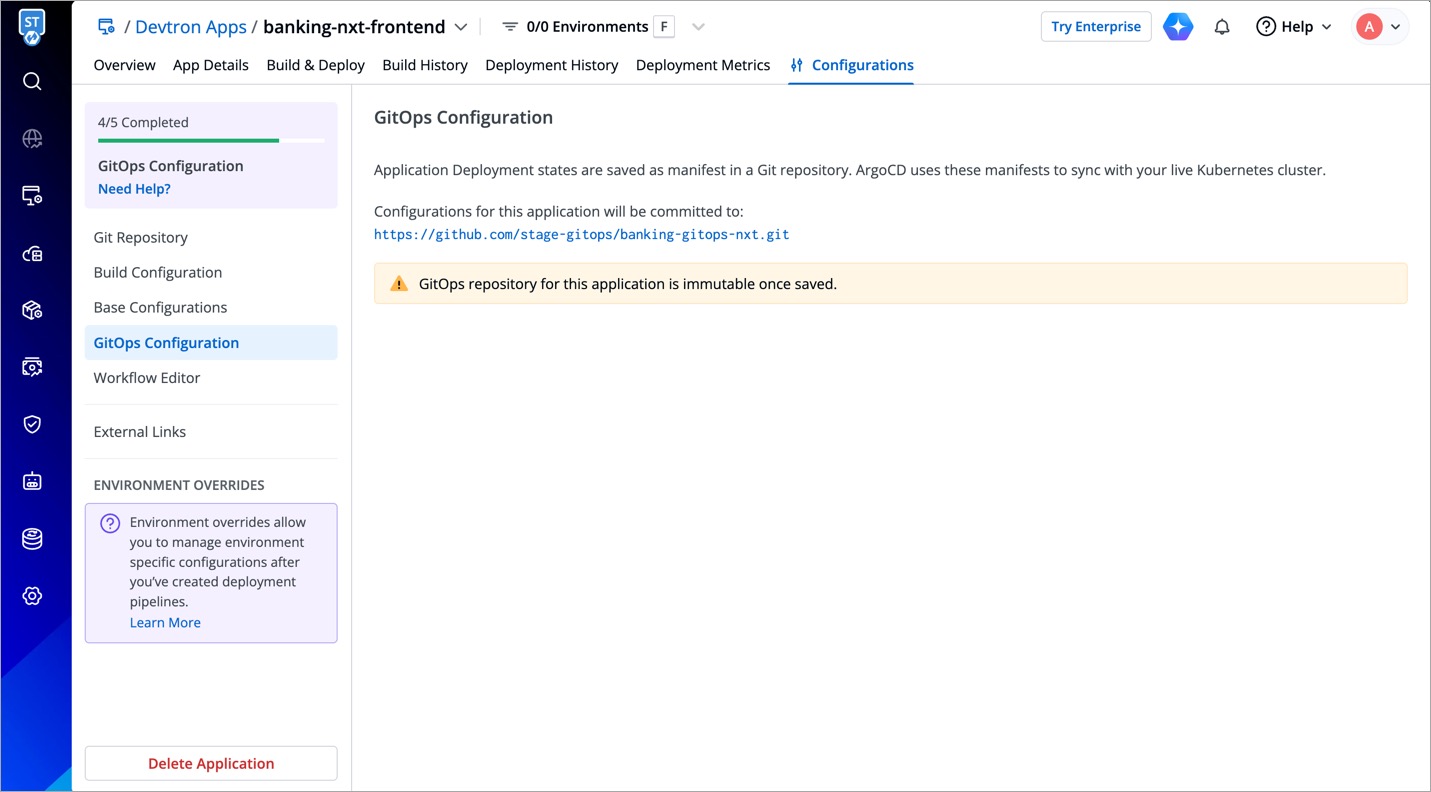Click the Try Enterprise button
The height and width of the screenshot is (792, 1431).
pos(1096,27)
